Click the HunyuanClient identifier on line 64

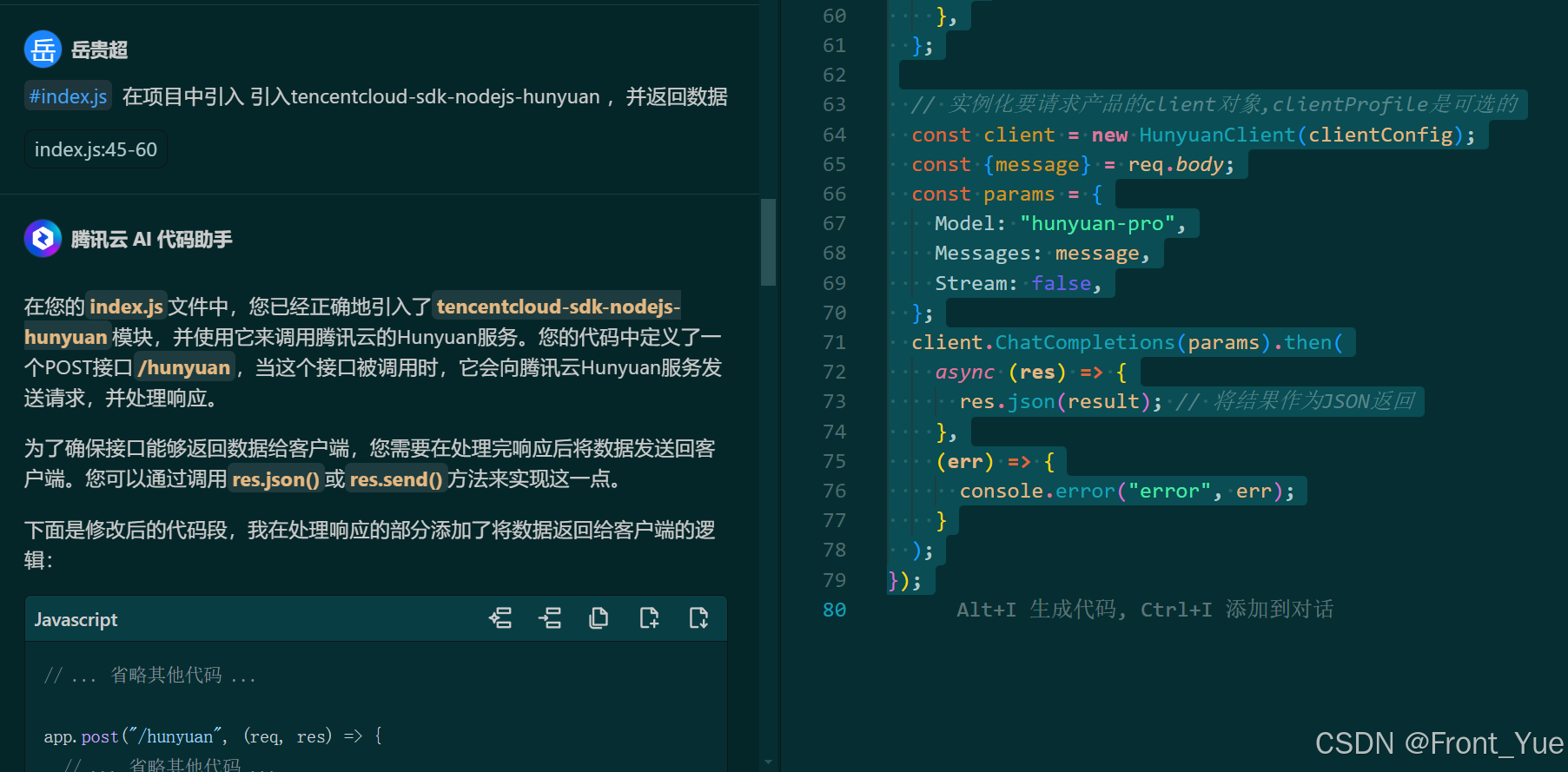click(1216, 135)
